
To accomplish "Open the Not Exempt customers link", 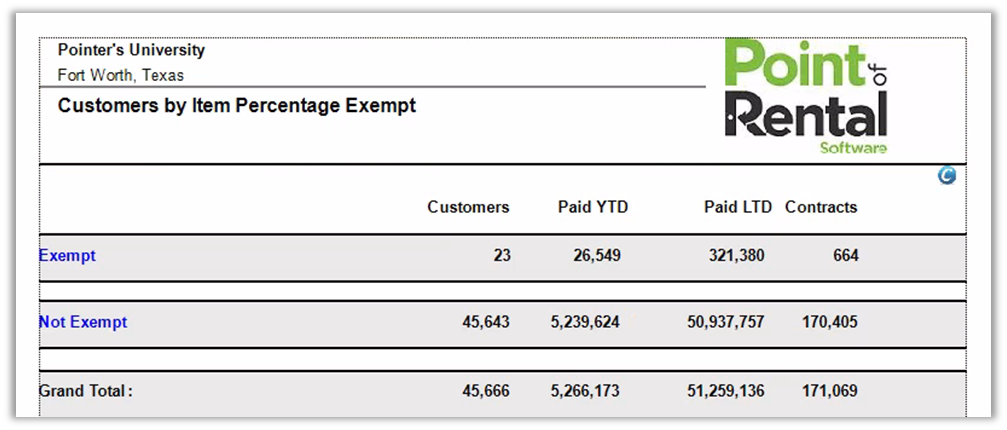I will (83, 323).
